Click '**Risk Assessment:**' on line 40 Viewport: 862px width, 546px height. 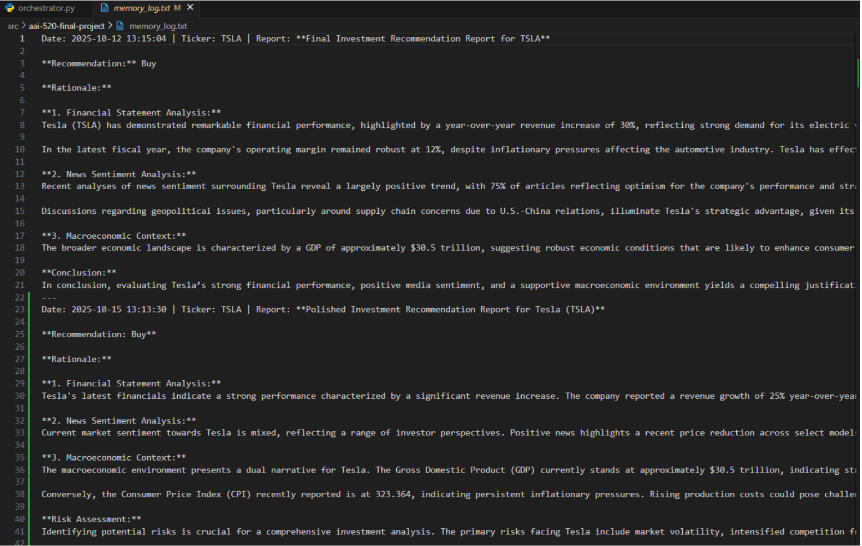tap(91, 519)
